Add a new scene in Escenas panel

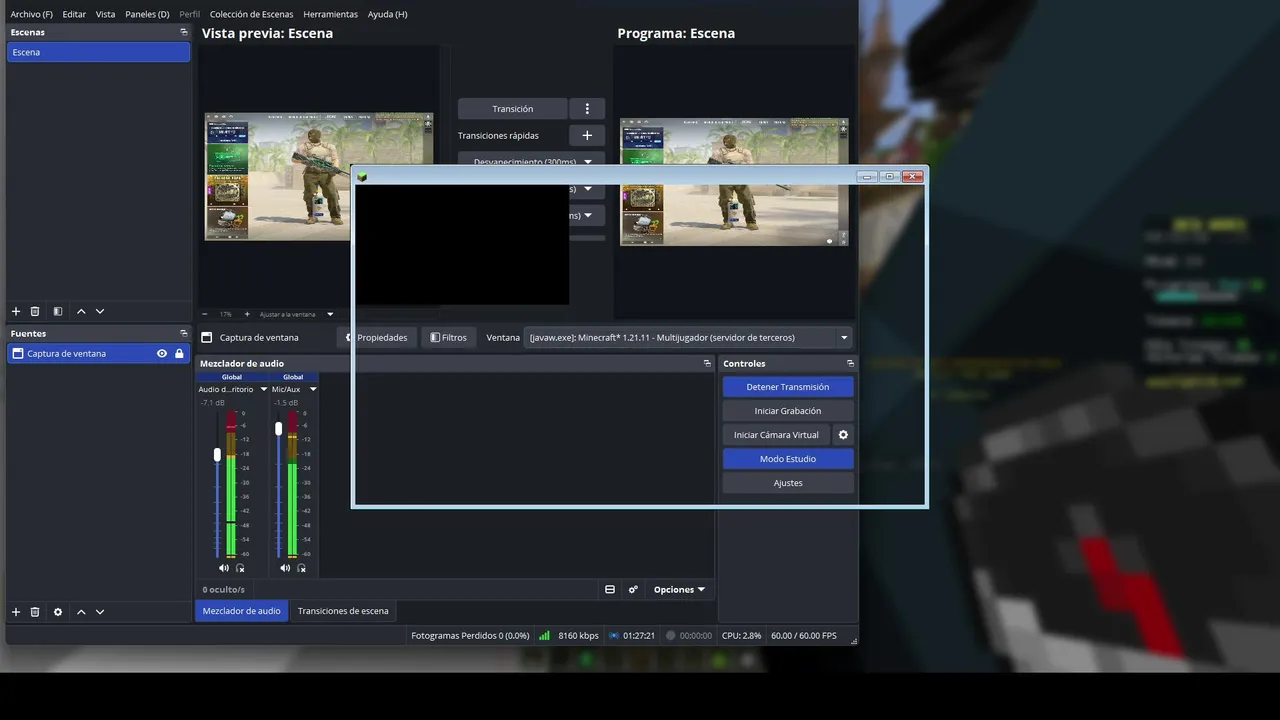(x=15, y=312)
